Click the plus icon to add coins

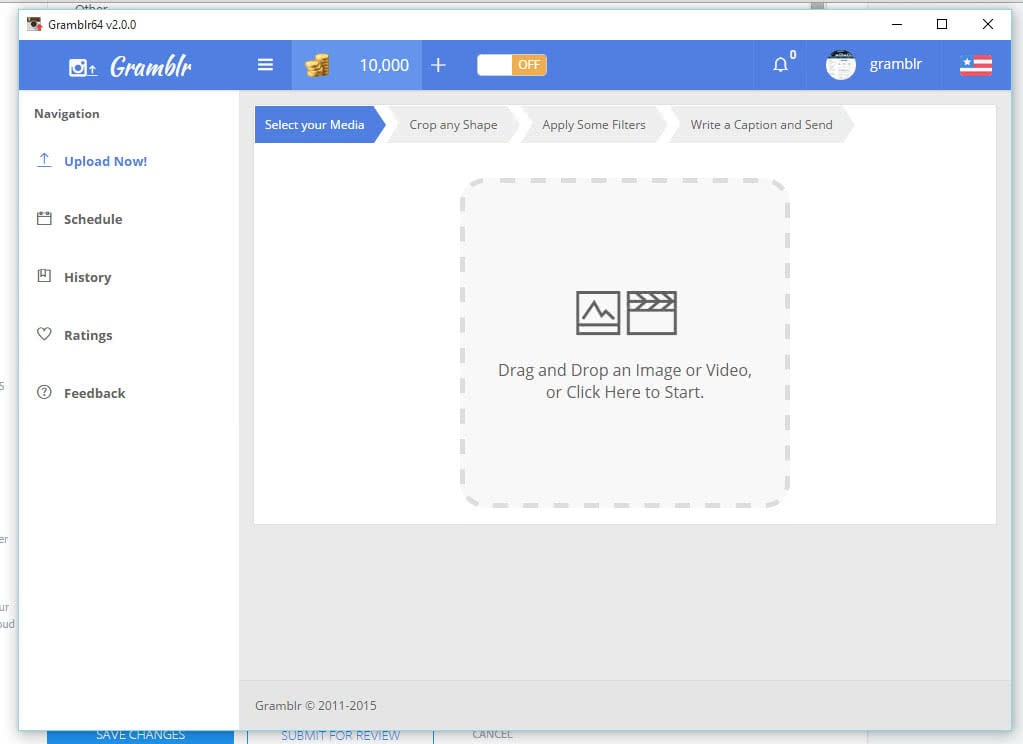(438, 65)
